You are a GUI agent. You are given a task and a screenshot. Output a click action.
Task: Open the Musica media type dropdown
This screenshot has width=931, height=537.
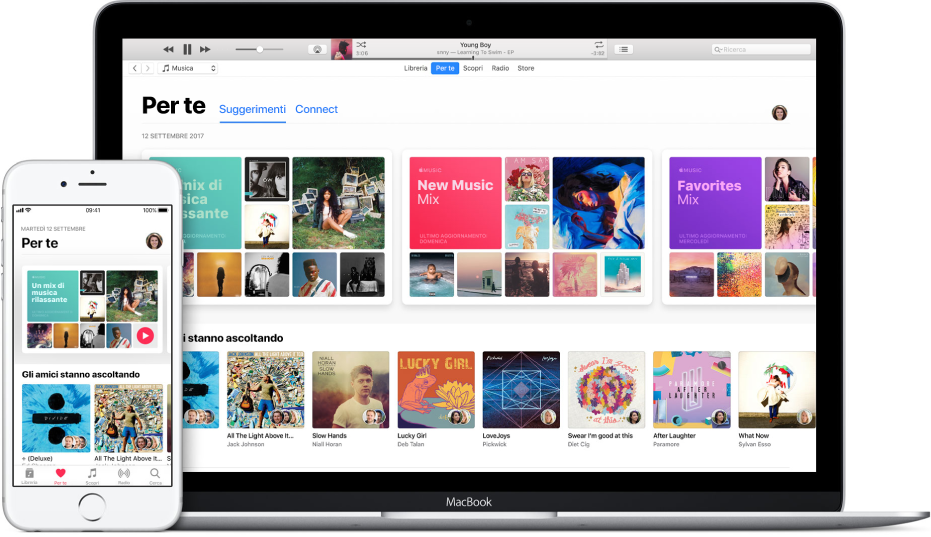click(x=189, y=68)
